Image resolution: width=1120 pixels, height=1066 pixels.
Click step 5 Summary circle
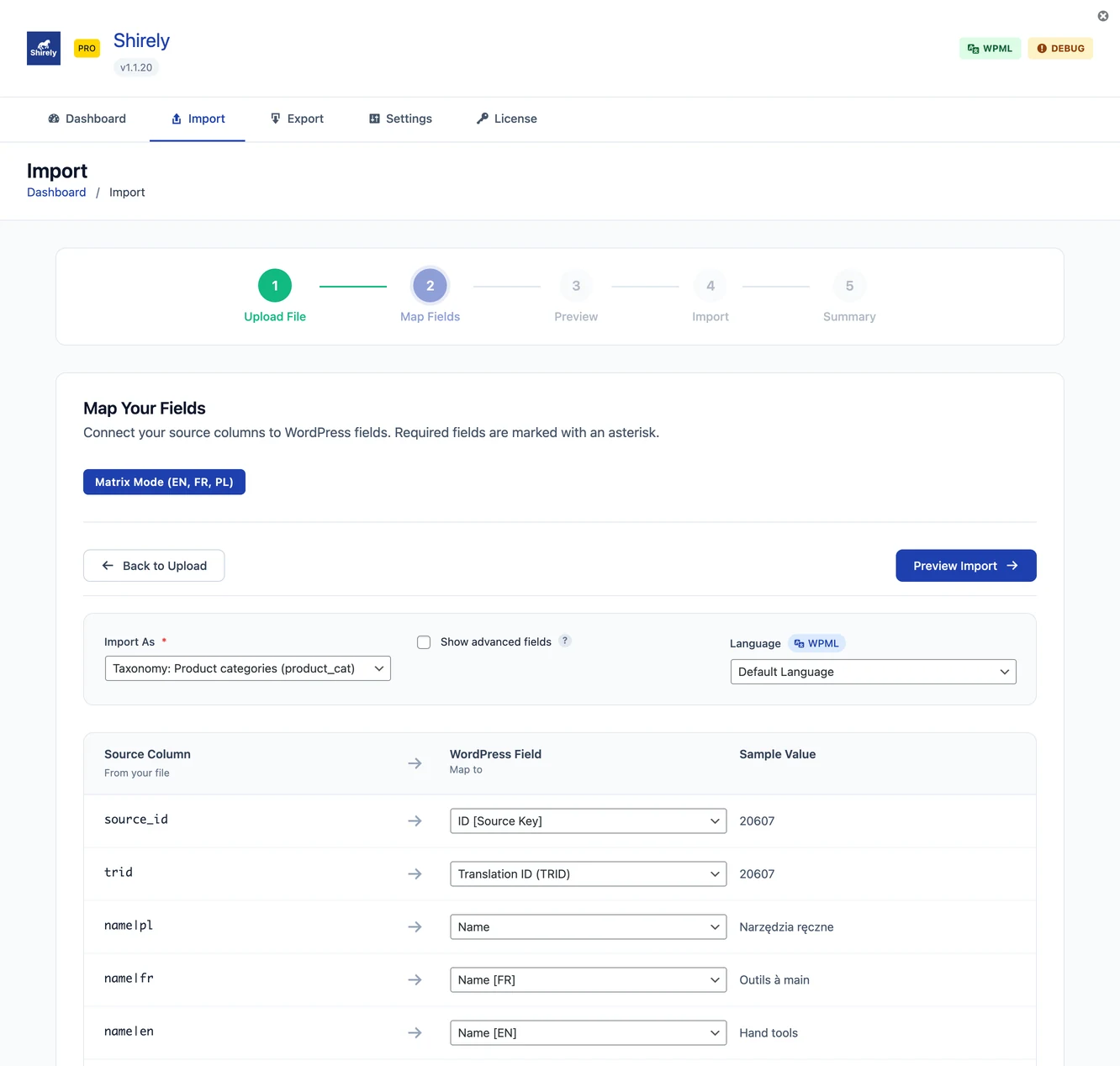pyautogui.click(x=849, y=286)
